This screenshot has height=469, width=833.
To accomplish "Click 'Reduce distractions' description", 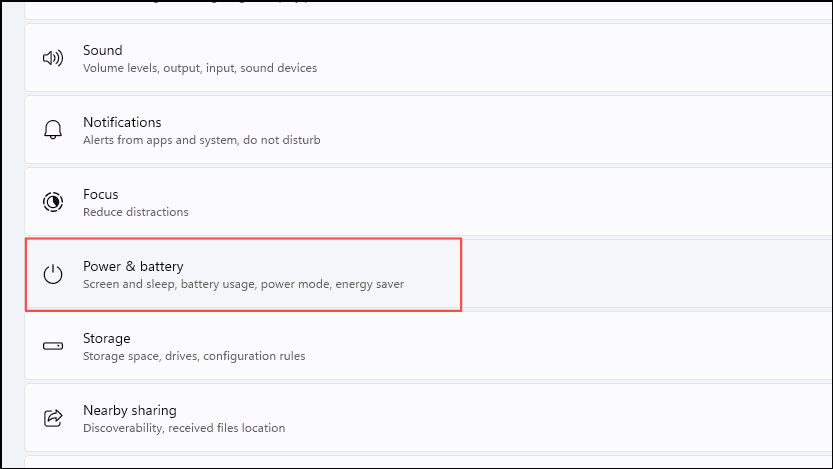I will 135,212.
